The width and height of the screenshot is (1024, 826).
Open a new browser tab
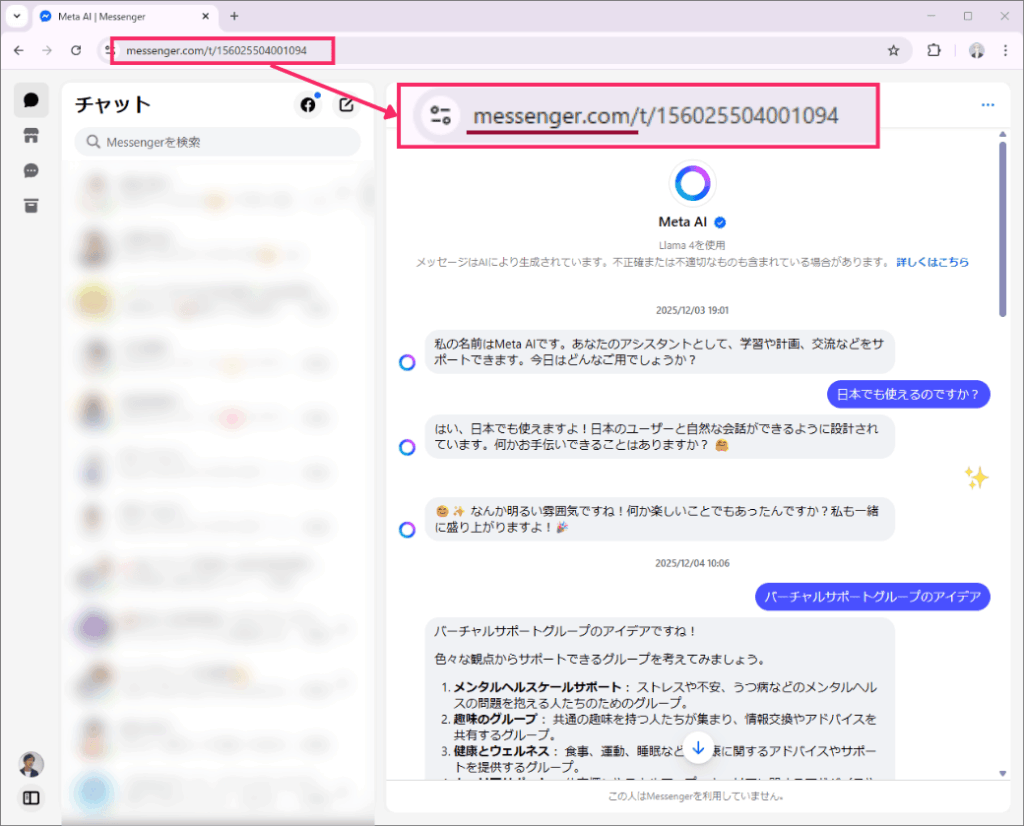pyautogui.click(x=235, y=16)
